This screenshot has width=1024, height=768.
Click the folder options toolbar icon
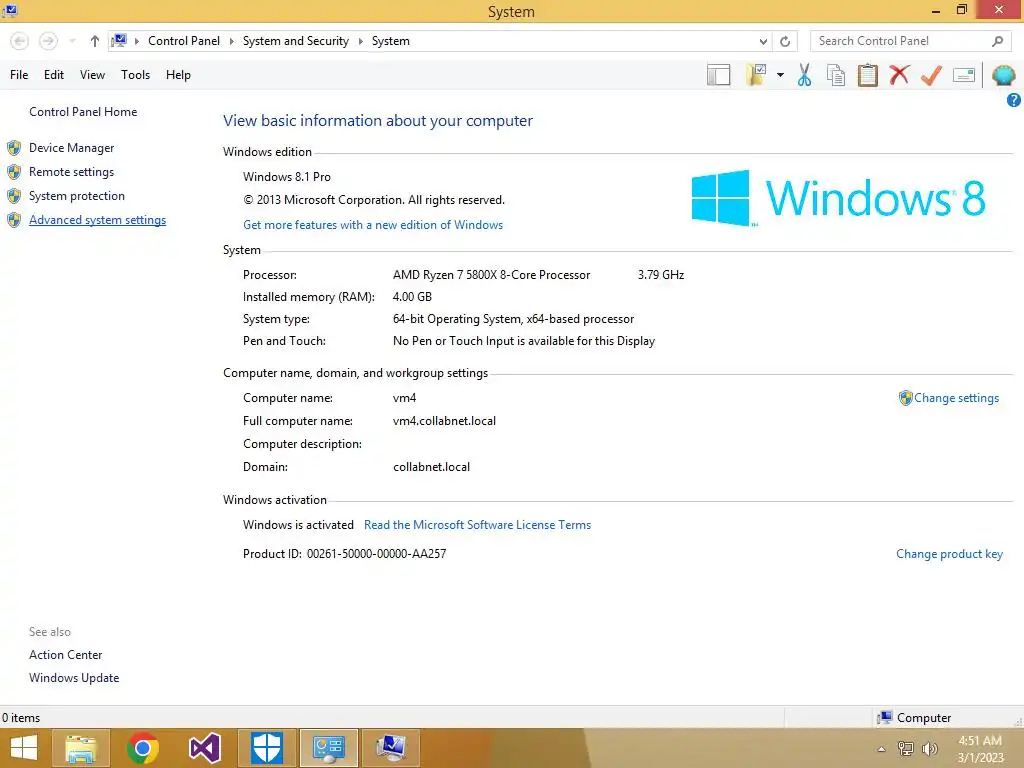click(x=756, y=74)
